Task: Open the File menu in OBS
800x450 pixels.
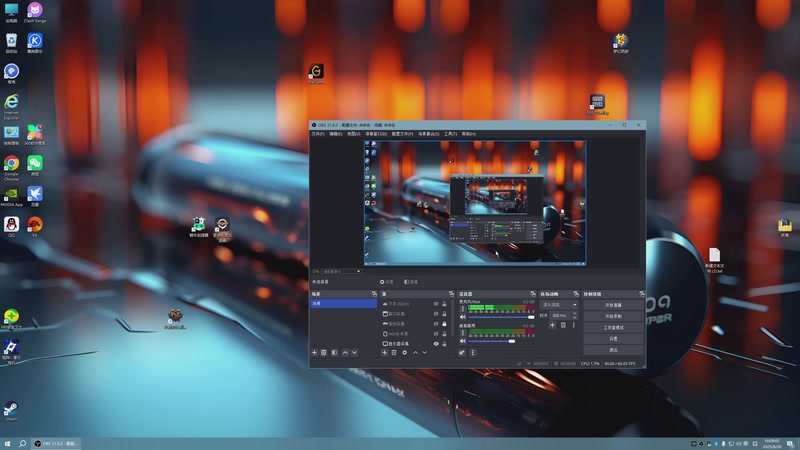Action: tap(317, 134)
